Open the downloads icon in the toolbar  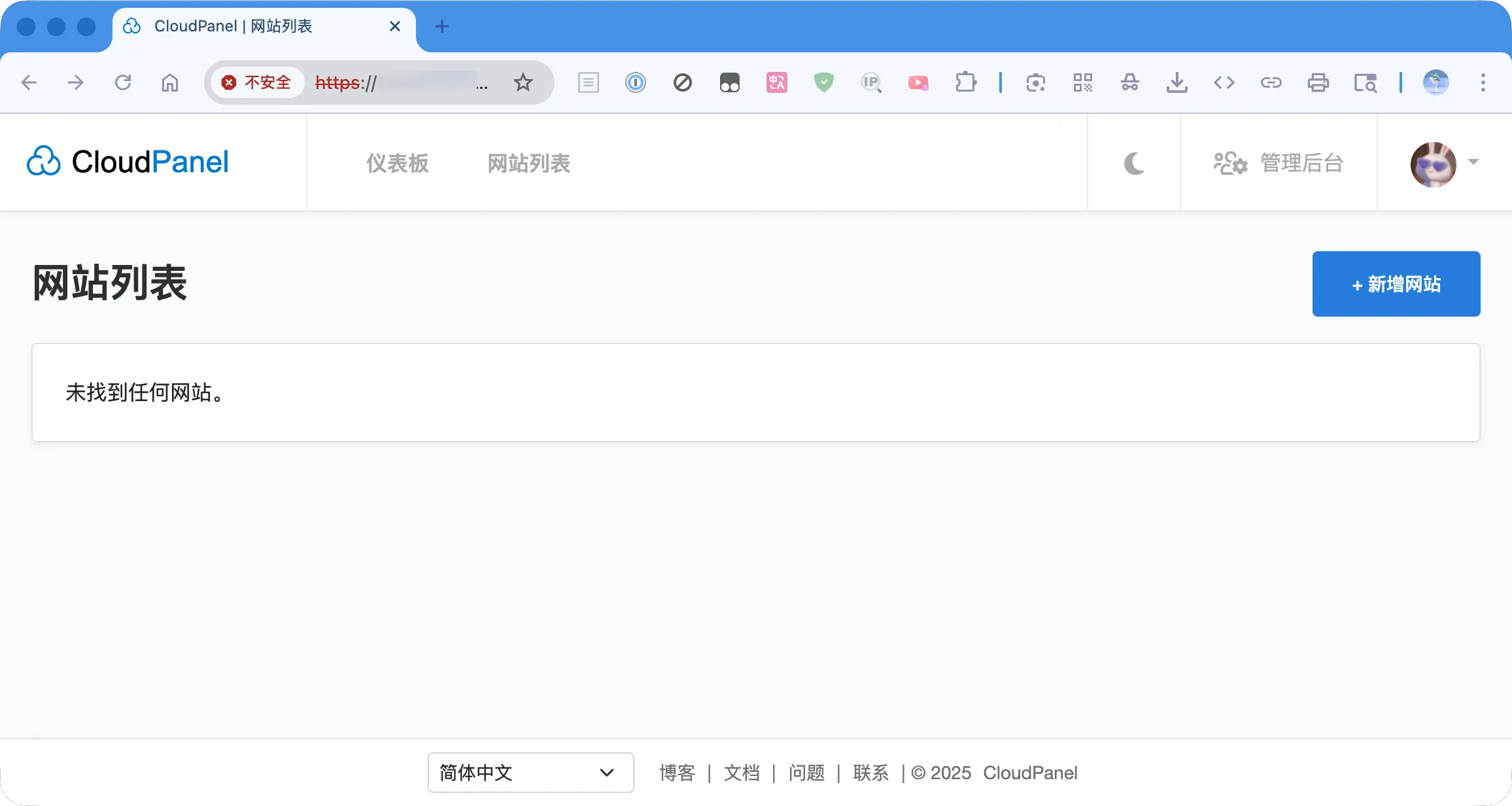point(1177,82)
